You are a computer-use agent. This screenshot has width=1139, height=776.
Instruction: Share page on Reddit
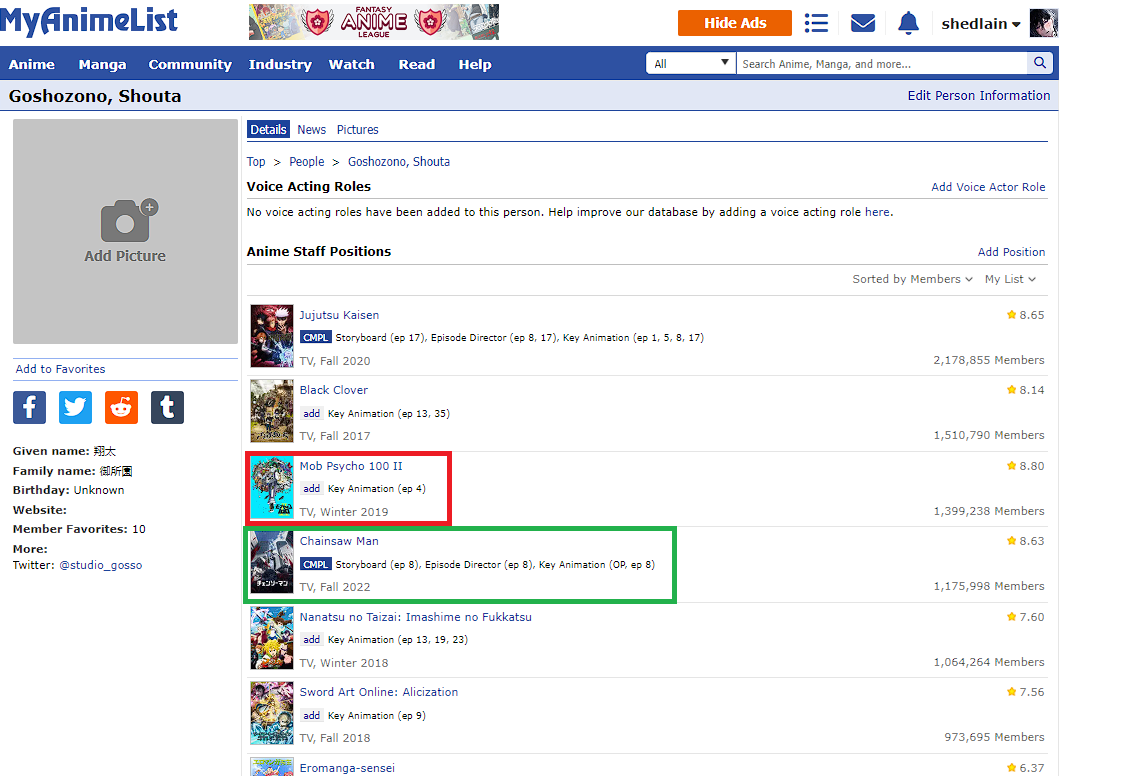(x=121, y=407)
